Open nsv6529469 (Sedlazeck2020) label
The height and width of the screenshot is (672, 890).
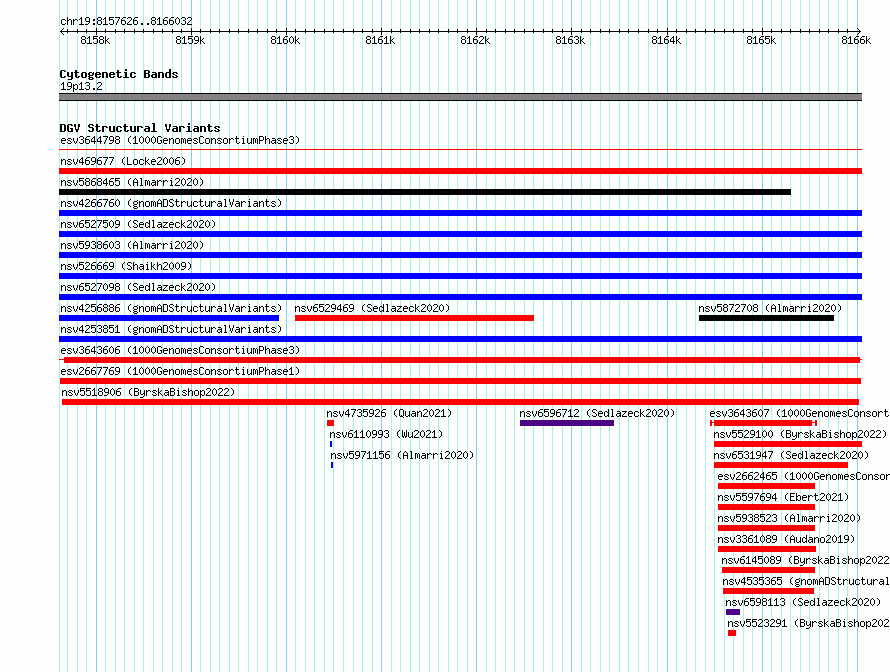372,308
